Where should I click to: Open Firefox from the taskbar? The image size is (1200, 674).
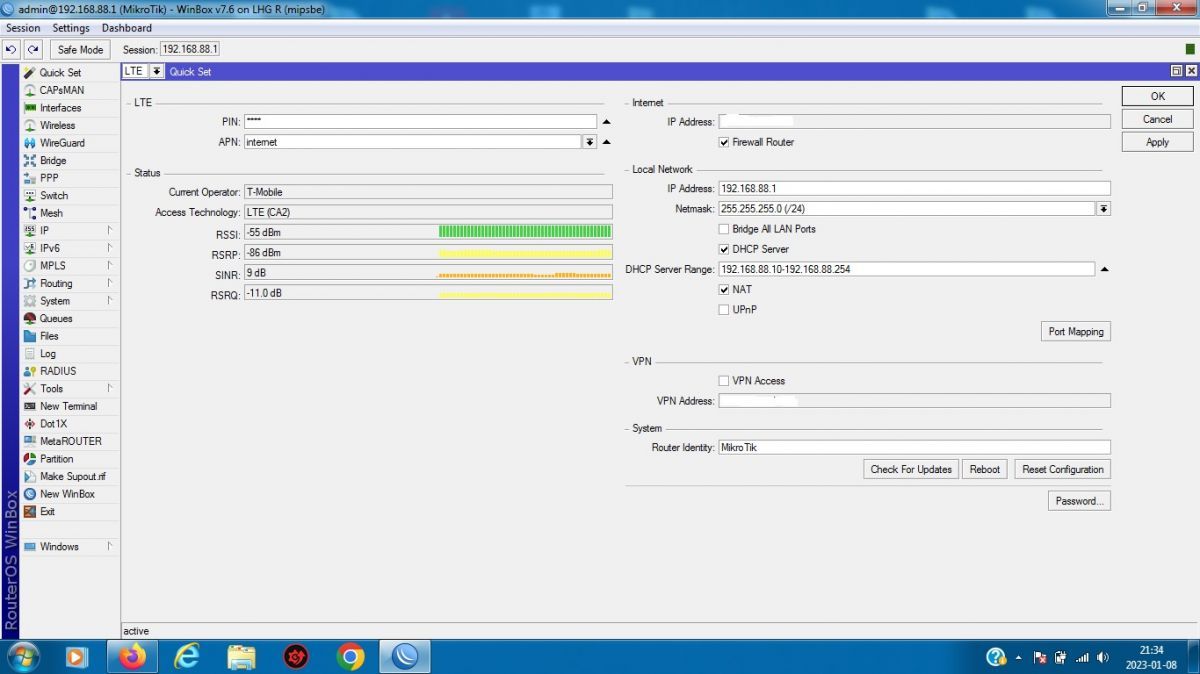131,656
